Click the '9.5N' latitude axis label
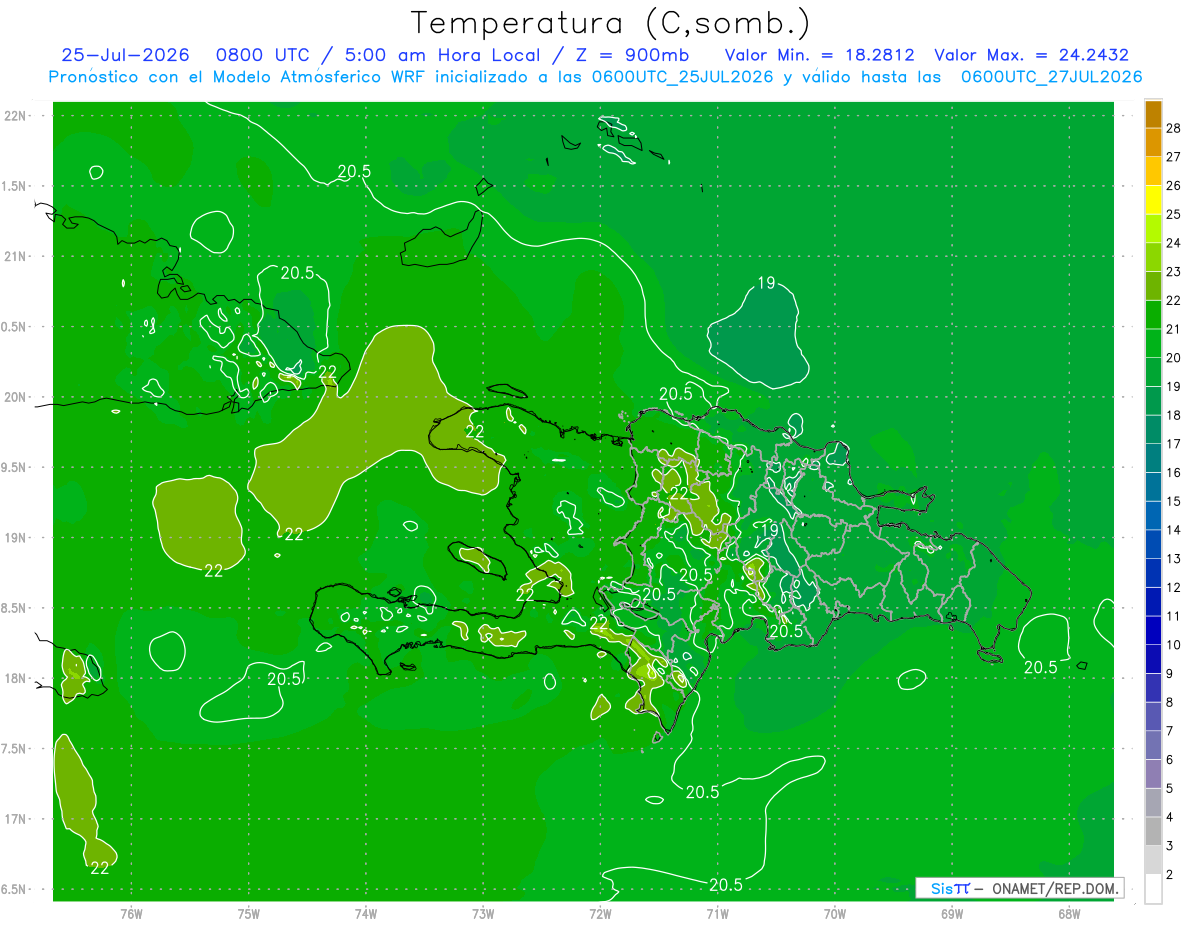The image size is (1200, 927). point(15,467)
